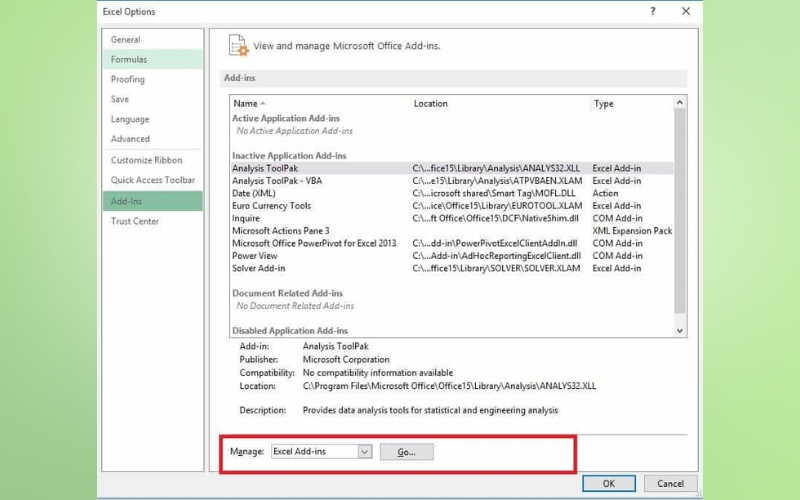The width and height of the screenshot is (800, 500).
Task: Click the Microsoft Corporation publisher text
Action: pos(346,360)
